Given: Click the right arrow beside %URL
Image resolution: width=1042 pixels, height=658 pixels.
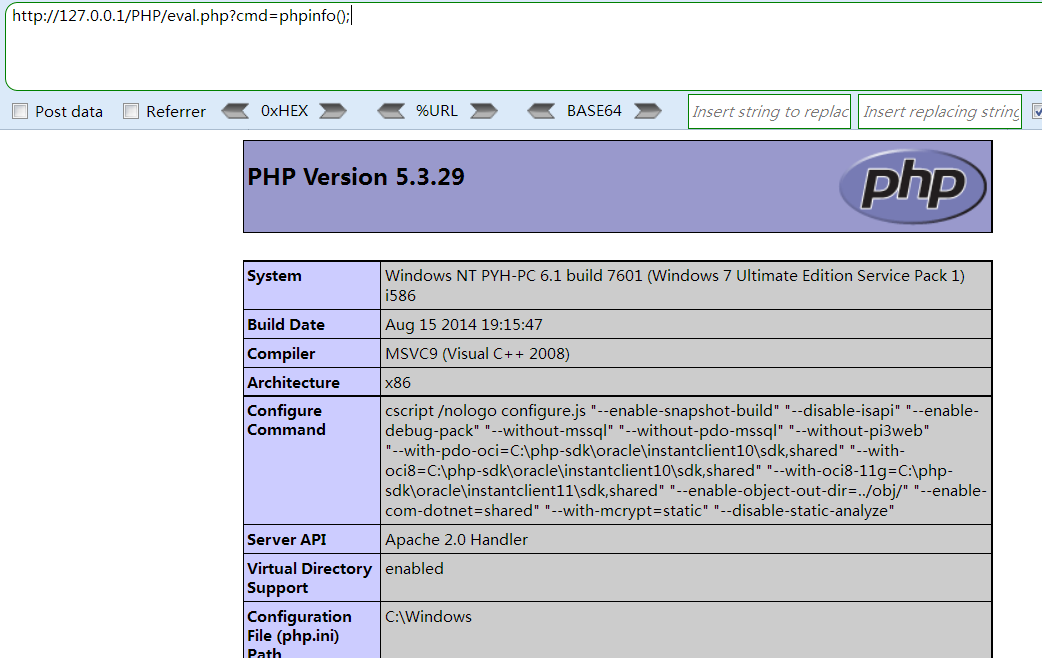Looking at the screenshot, I should pyautogui.click(x=484, y=111).
